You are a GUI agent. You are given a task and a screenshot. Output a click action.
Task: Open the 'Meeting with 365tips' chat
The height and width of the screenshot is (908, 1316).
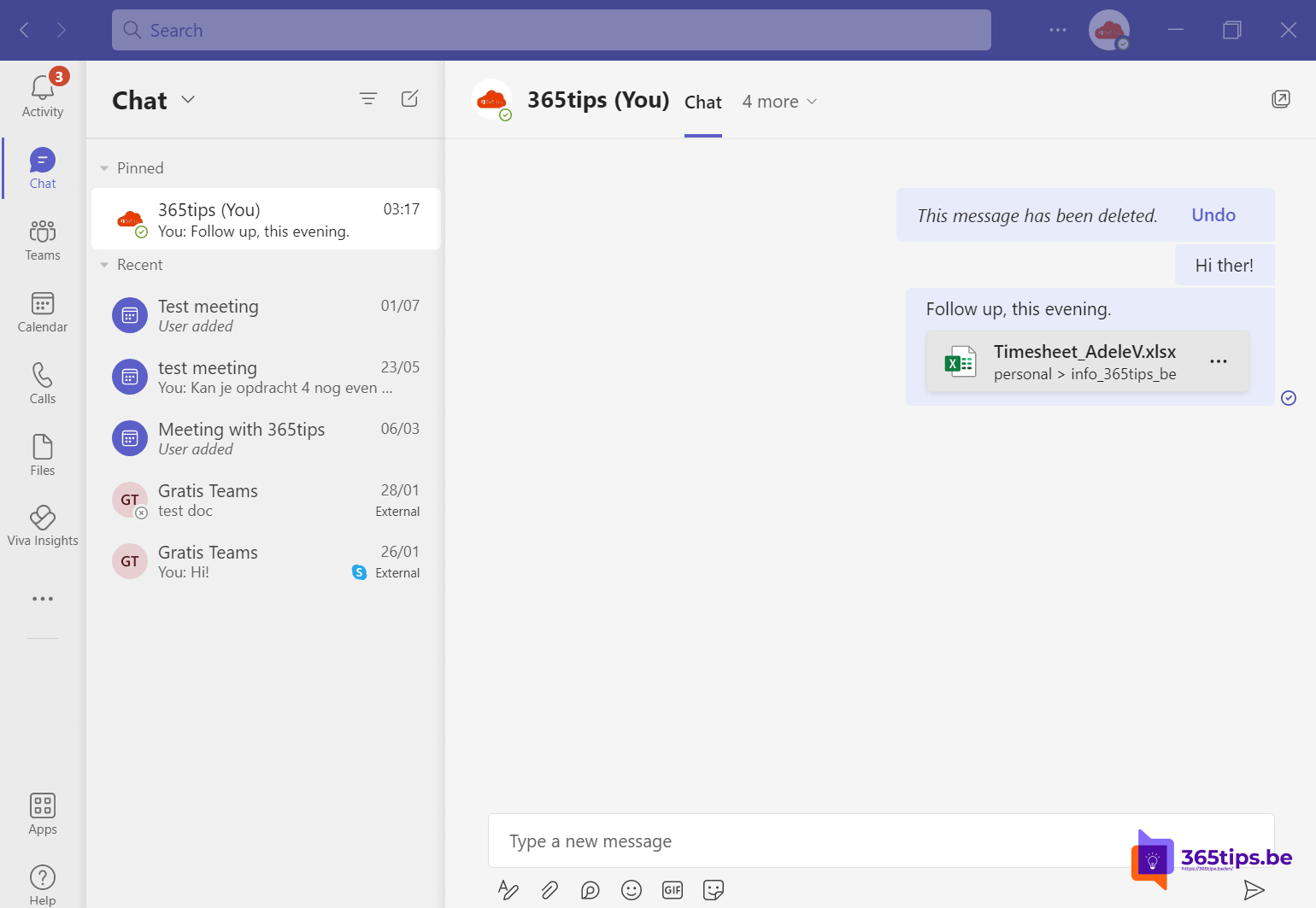coord(266,438)
